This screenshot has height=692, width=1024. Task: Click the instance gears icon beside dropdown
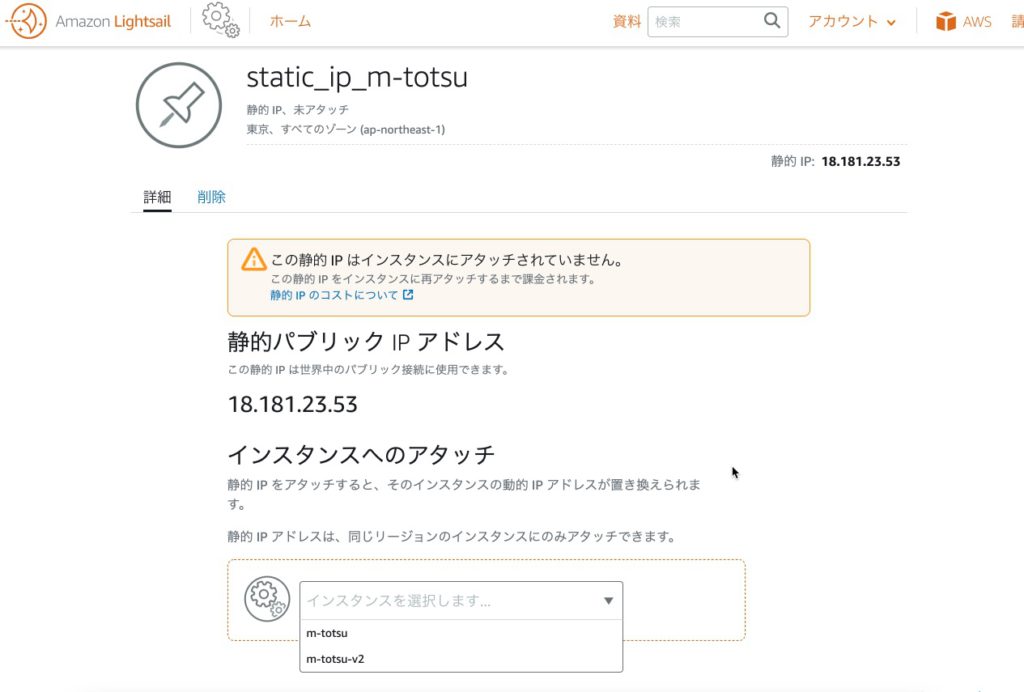tap(267, 599)
